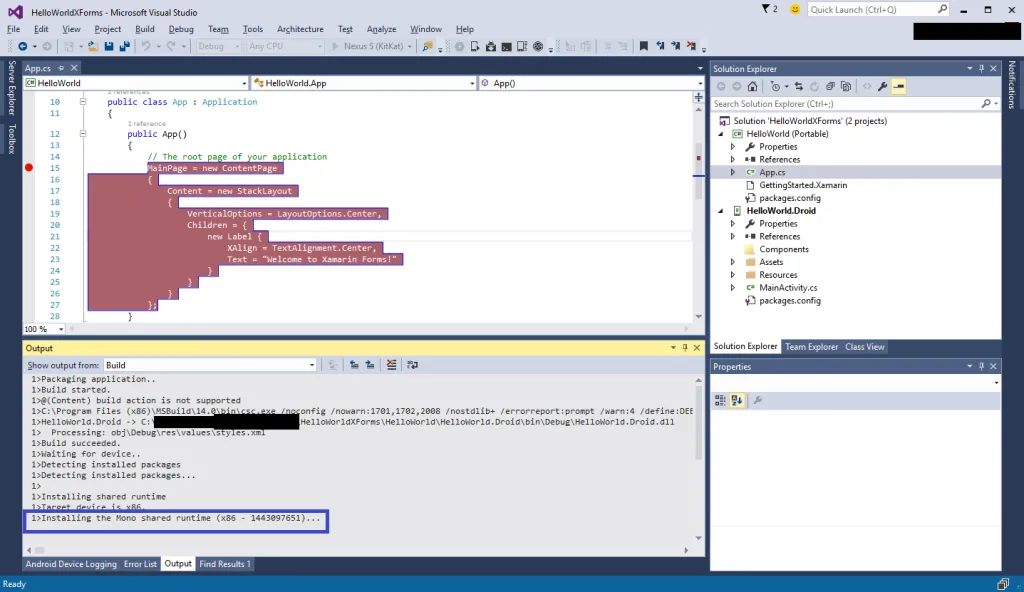Pin the App.cs editor tab
The image size is (1024, 592).
(x=61, y=68)
